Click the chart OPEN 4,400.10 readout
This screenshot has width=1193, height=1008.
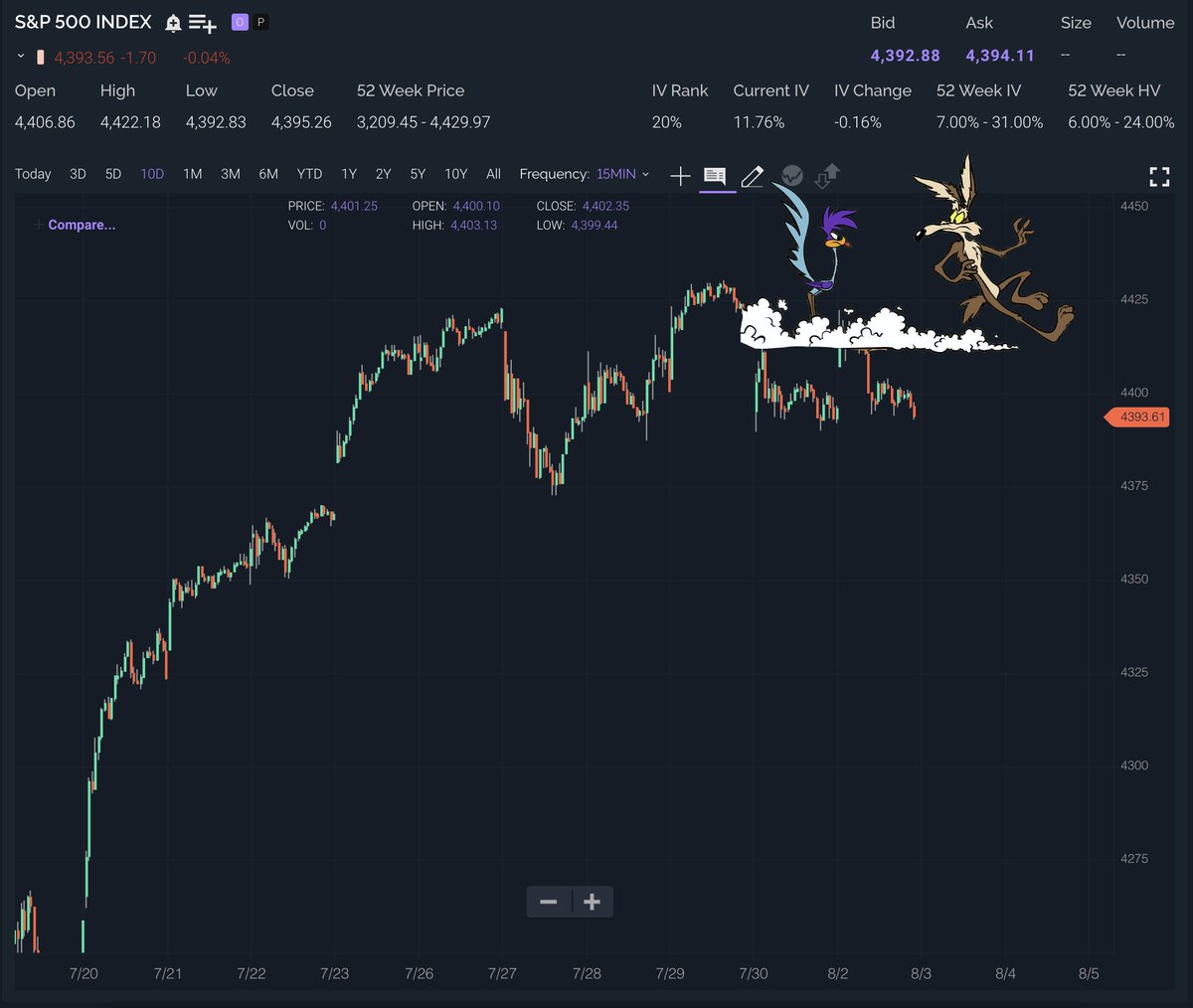456,206
